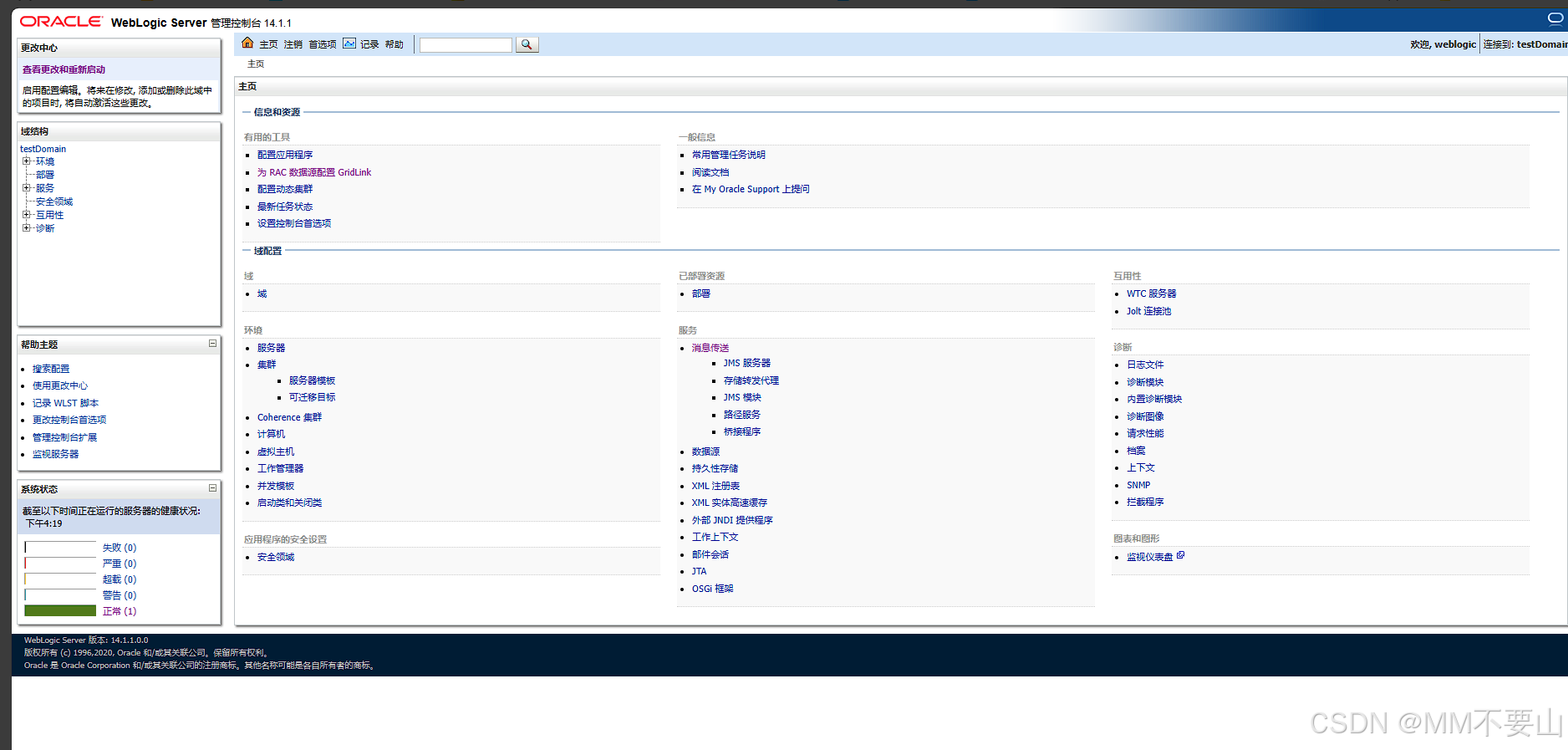Click 超载 (0) health status link
The height and width of the screenshot is (750, 1568).
tap(120, 579)
